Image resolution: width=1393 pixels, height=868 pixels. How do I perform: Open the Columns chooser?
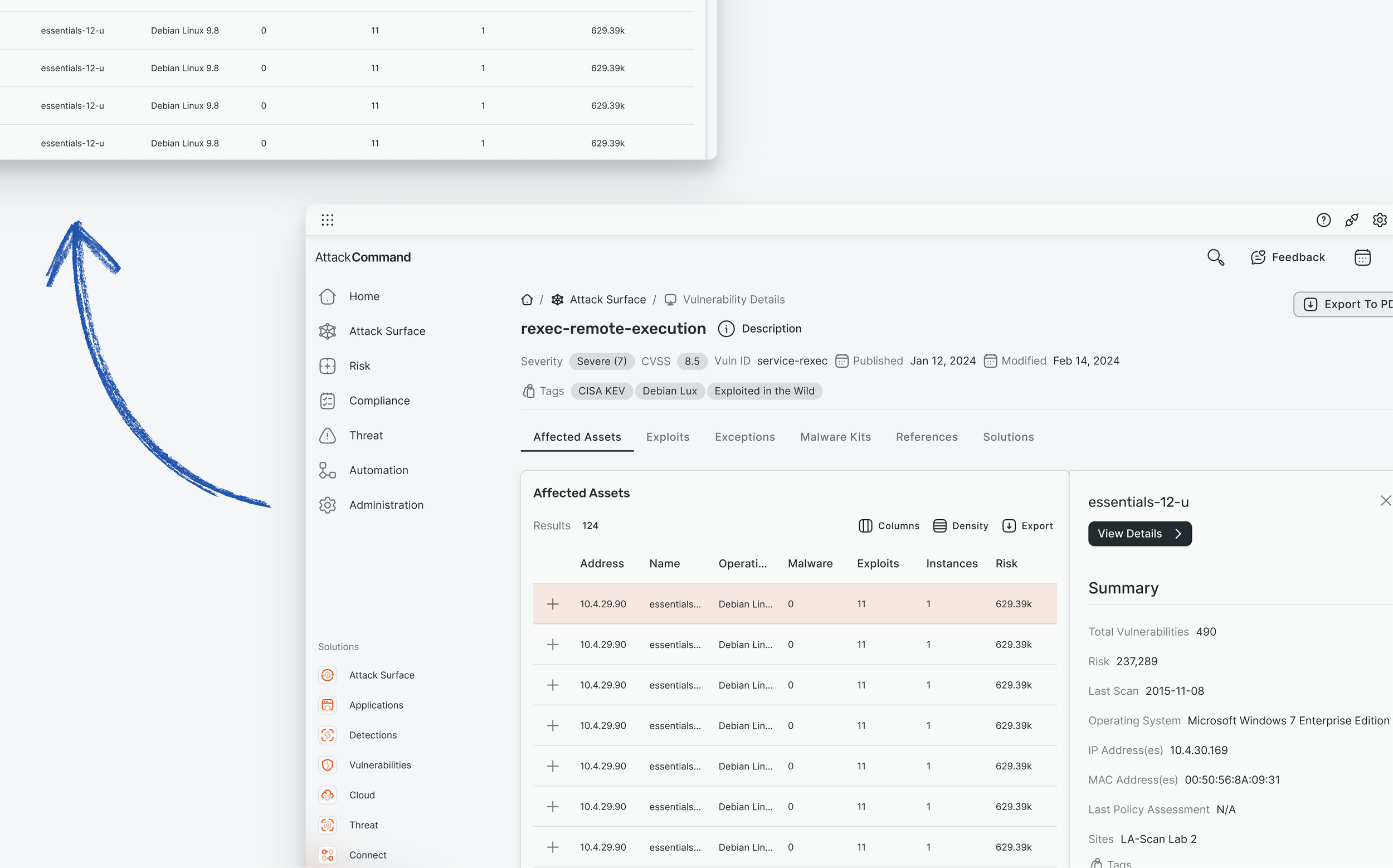(x=888, y=526)
